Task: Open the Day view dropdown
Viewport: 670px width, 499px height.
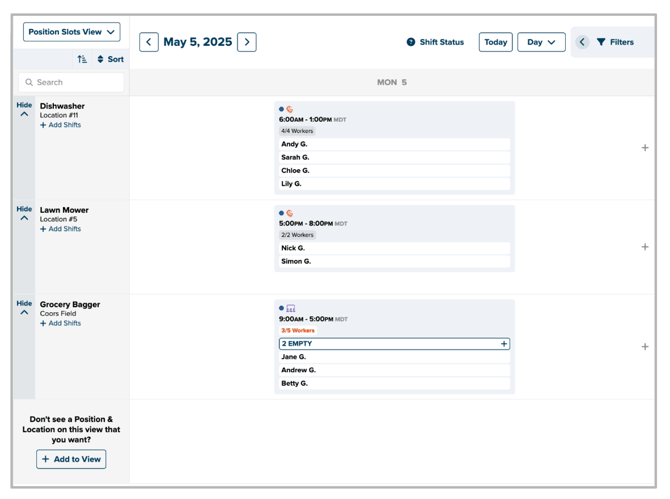Action: point(541,42)
